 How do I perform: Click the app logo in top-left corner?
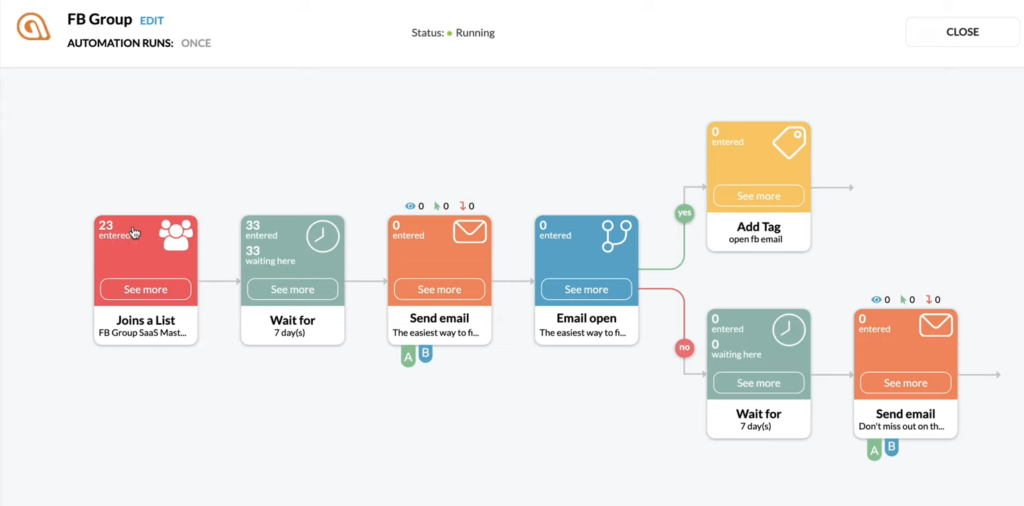click(34, 29)
